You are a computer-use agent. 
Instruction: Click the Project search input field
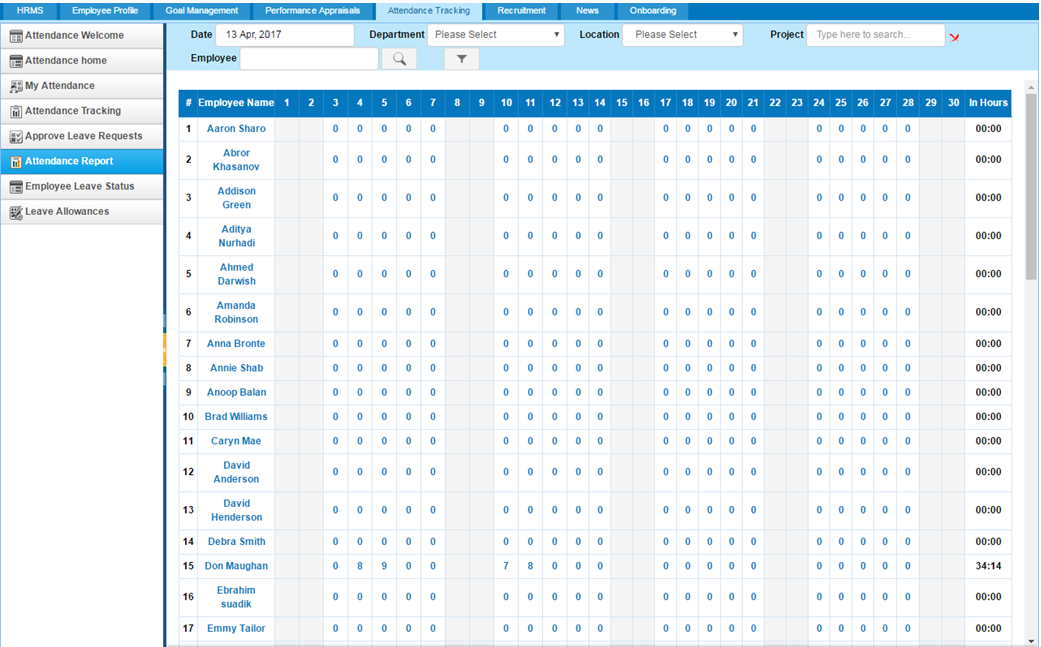tap(876, 35)
